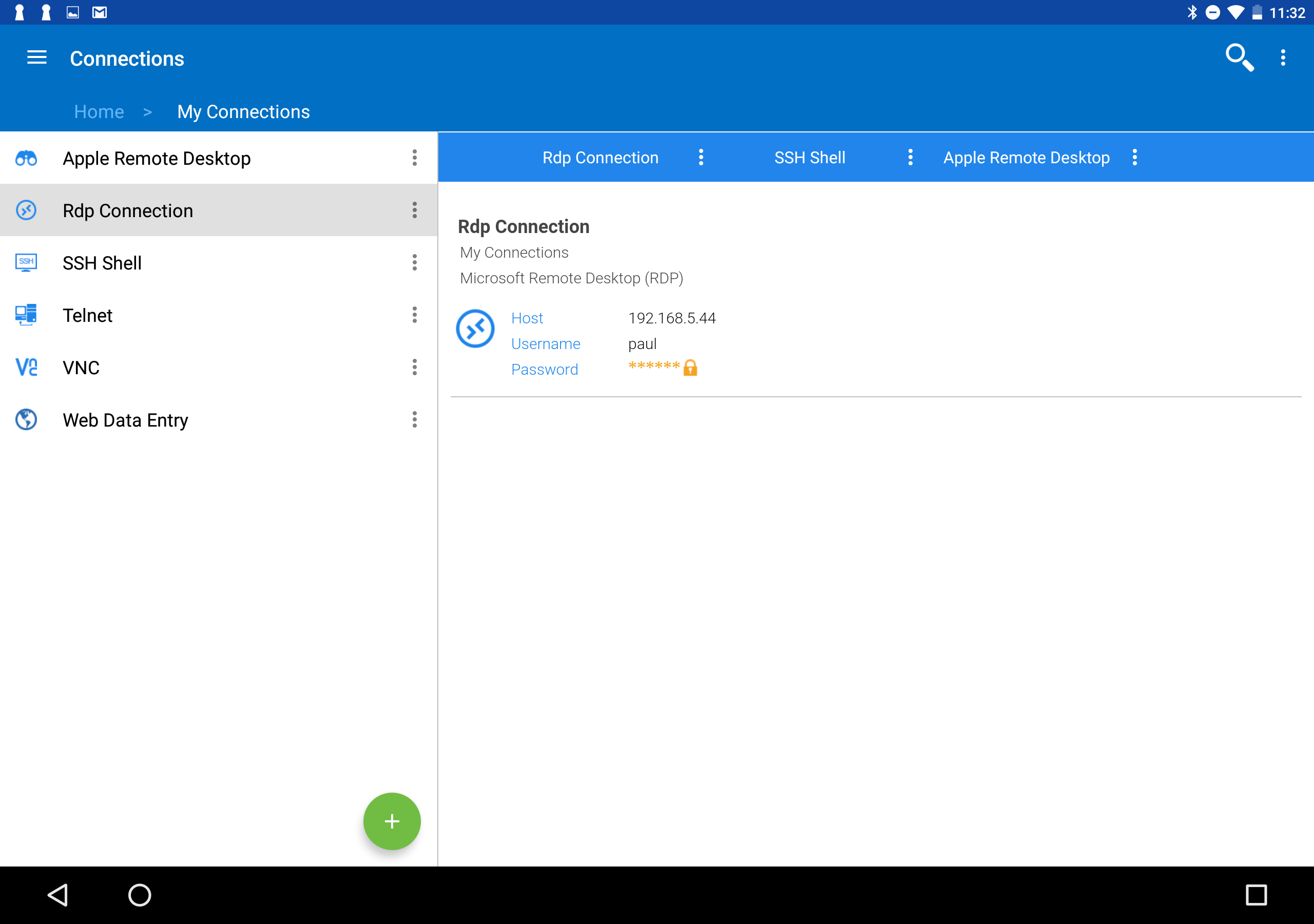Click the username value paul
The height and width of the screenshot is (924, 1314).
tap(642, 344)
